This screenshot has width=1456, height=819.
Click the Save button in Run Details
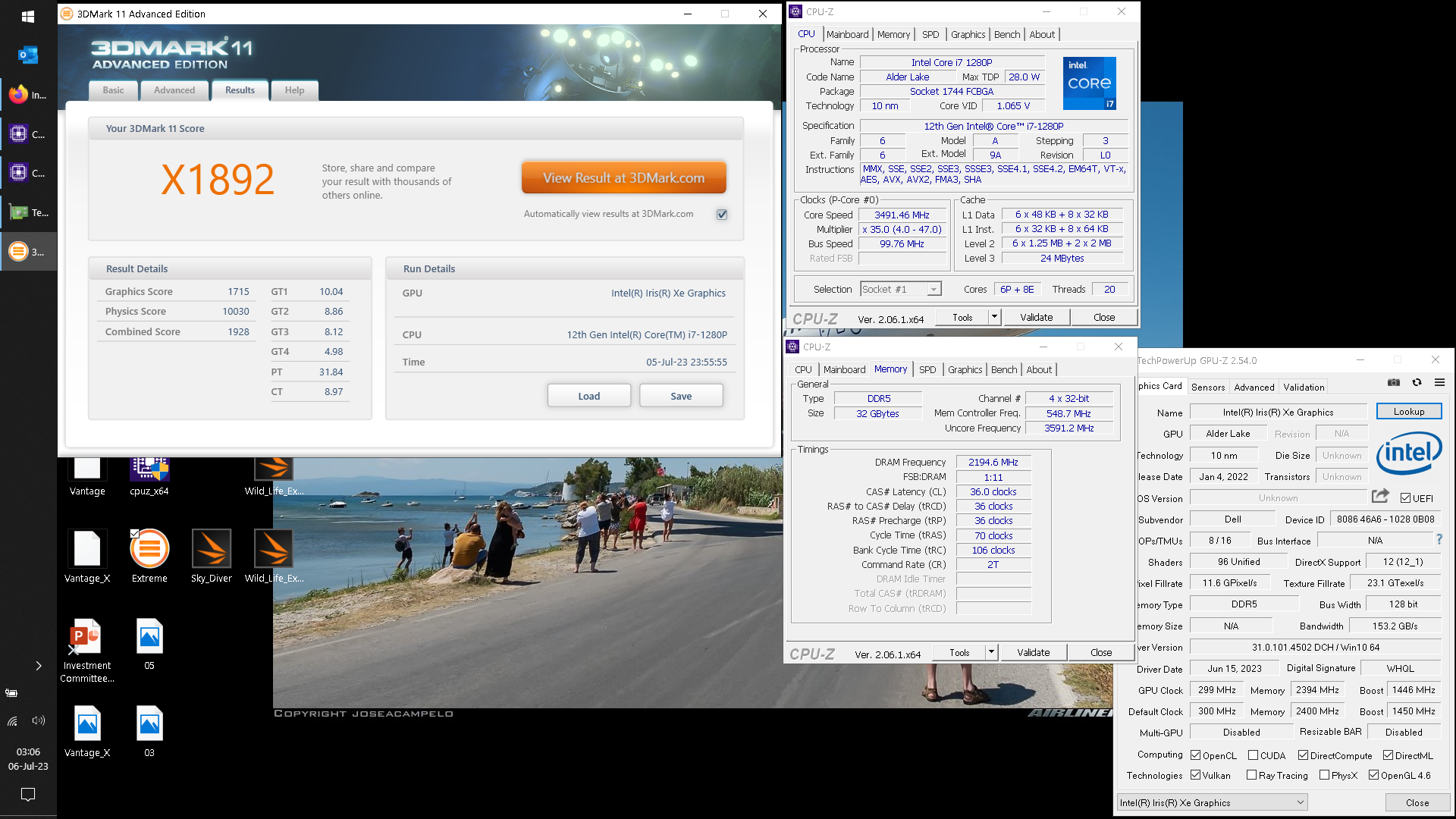pyautogui.click(x=681, y=396)
